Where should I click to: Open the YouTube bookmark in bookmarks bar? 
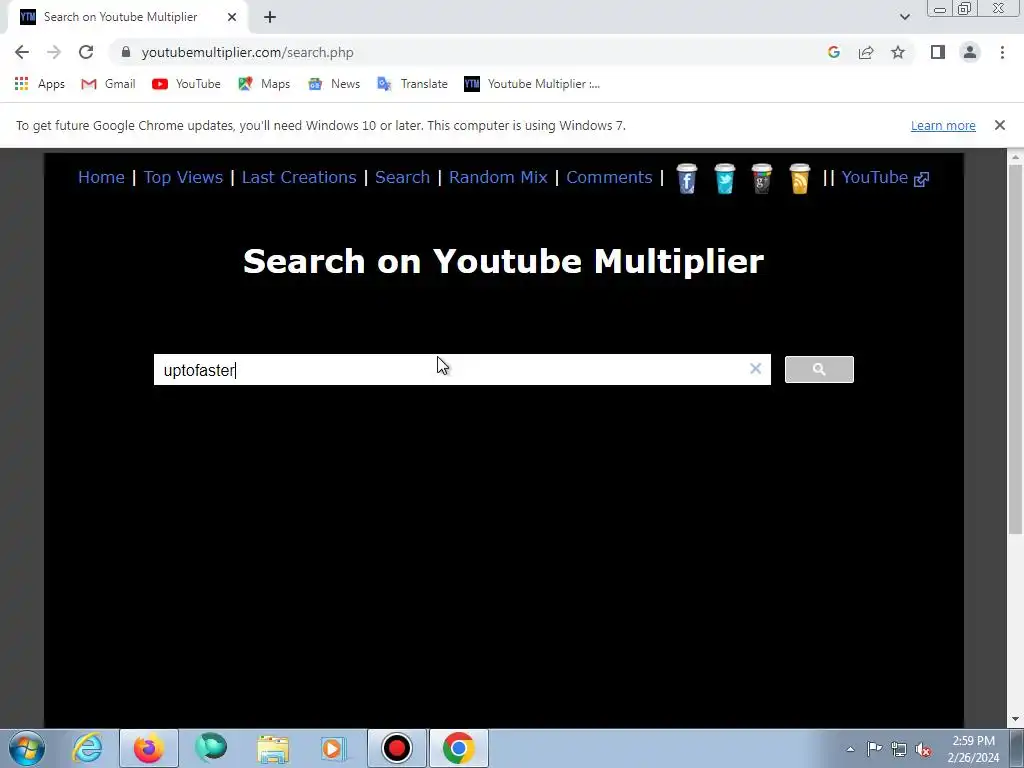(186, 84)
